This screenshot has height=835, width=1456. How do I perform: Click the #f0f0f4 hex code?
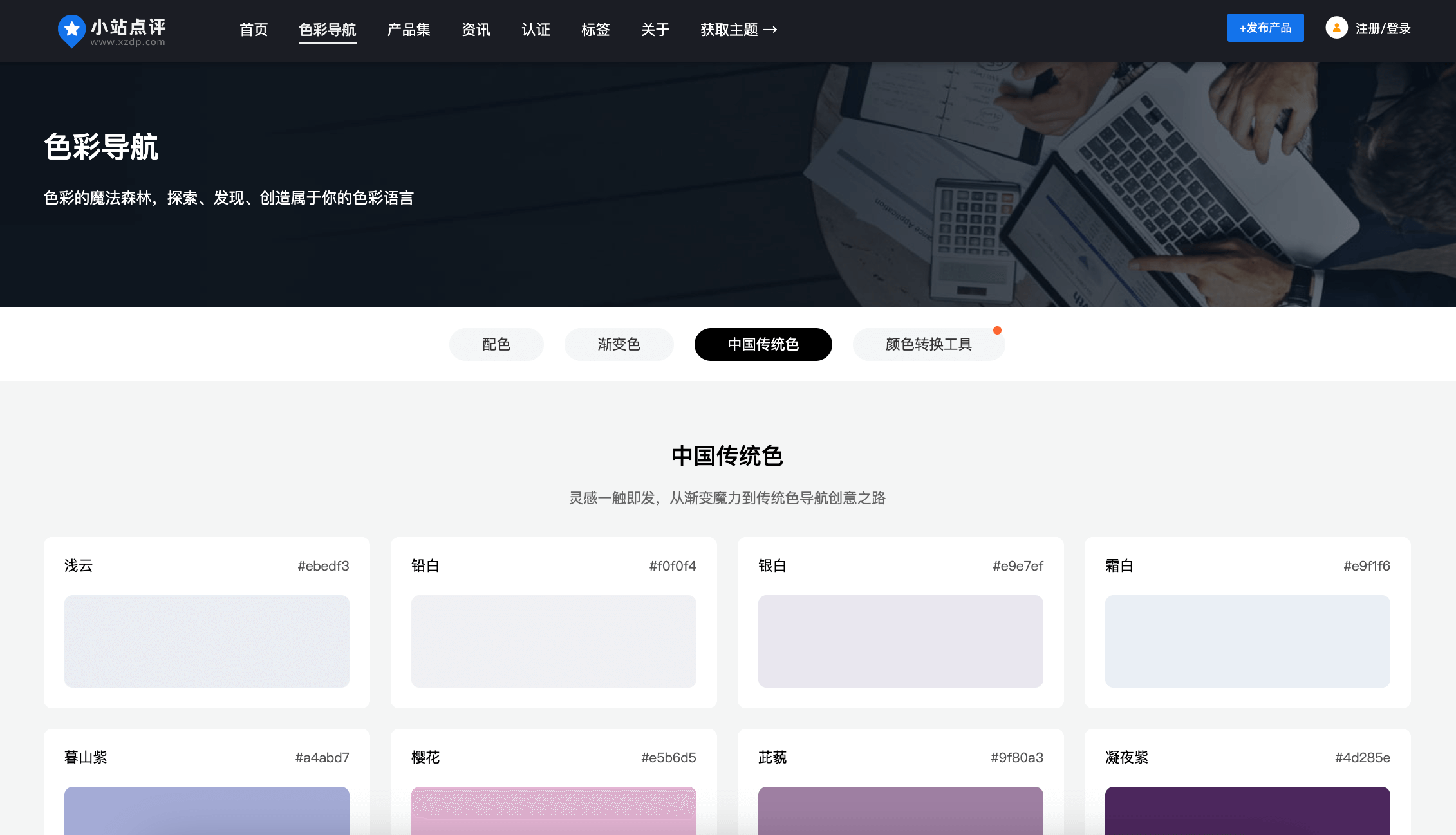(673, 566)
